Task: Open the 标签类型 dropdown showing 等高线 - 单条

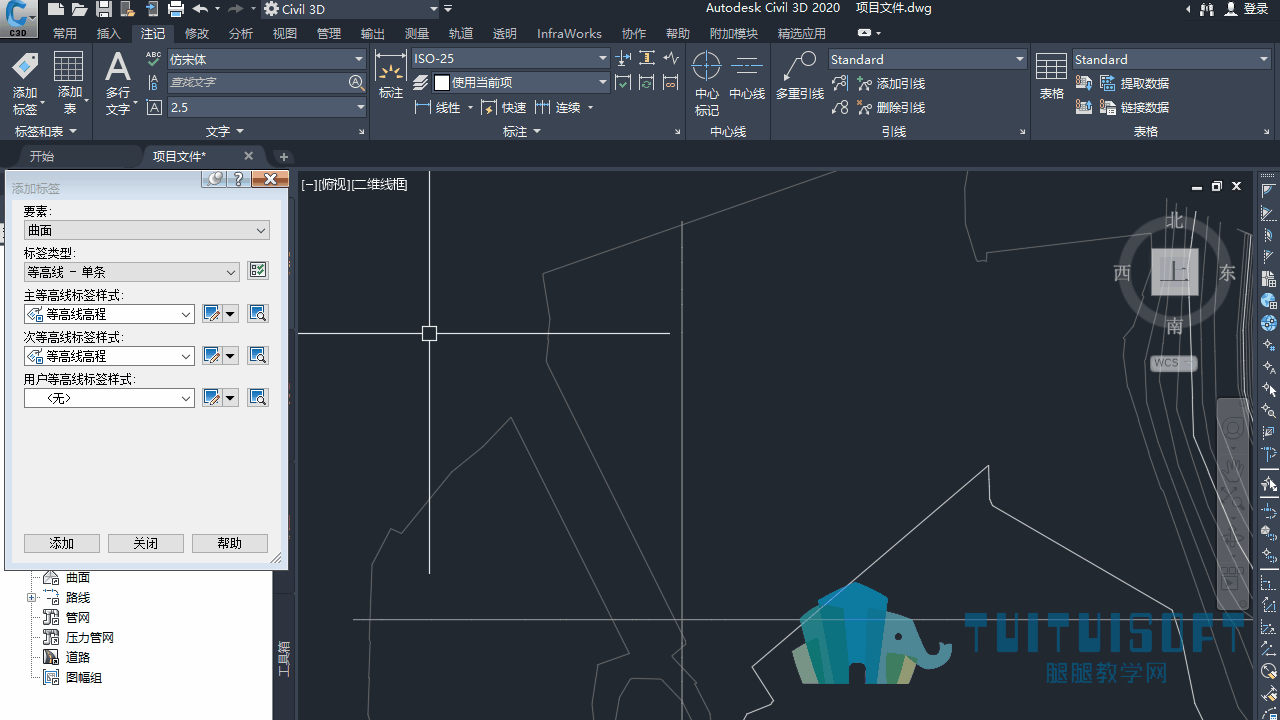Action: (132, 272)
